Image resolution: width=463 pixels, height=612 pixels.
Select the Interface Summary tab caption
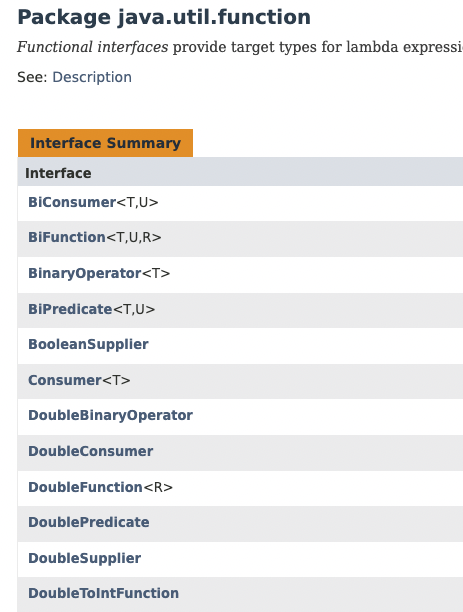(105, 143)
